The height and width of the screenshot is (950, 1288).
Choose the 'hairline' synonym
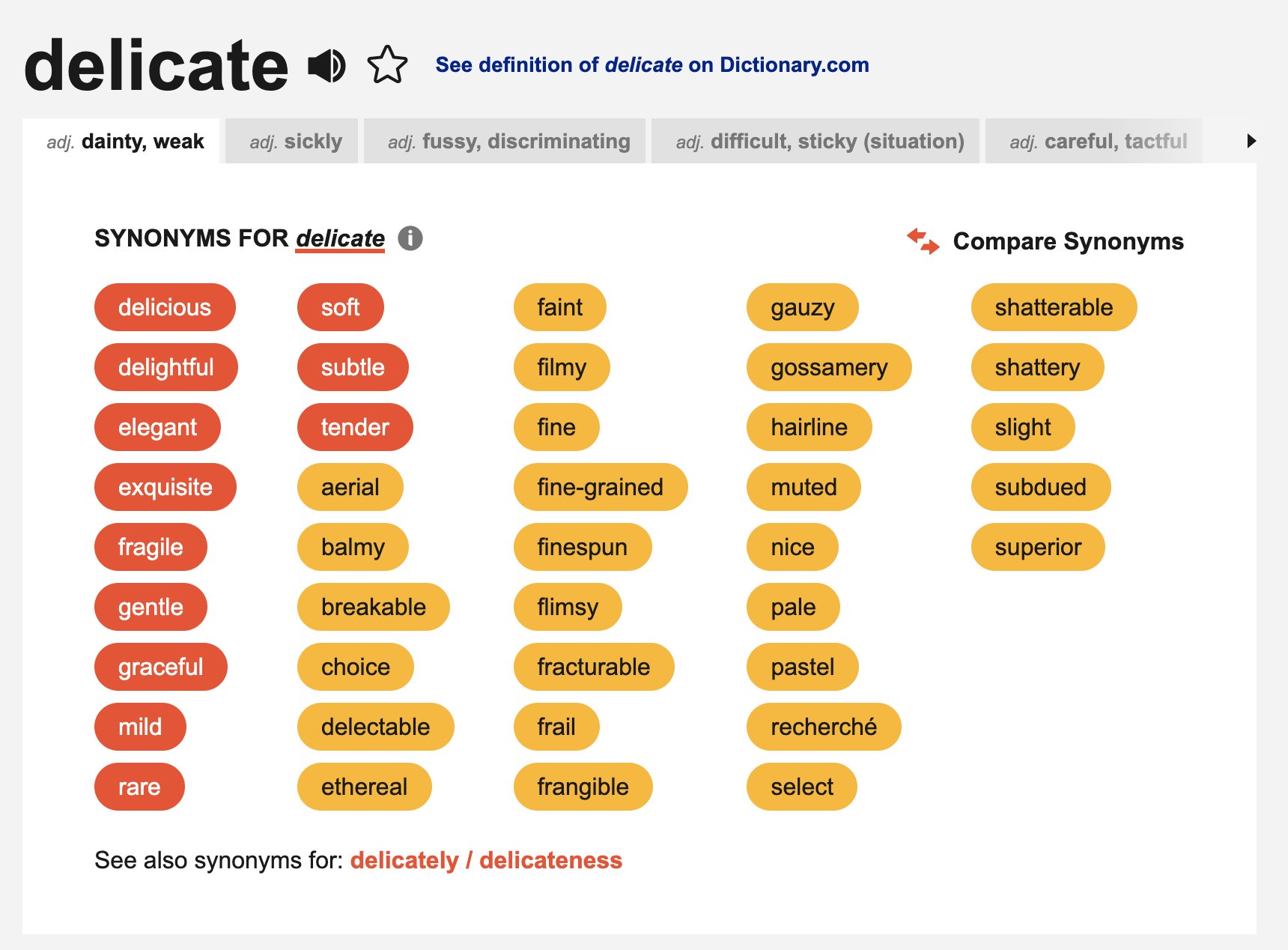point(809,427)
